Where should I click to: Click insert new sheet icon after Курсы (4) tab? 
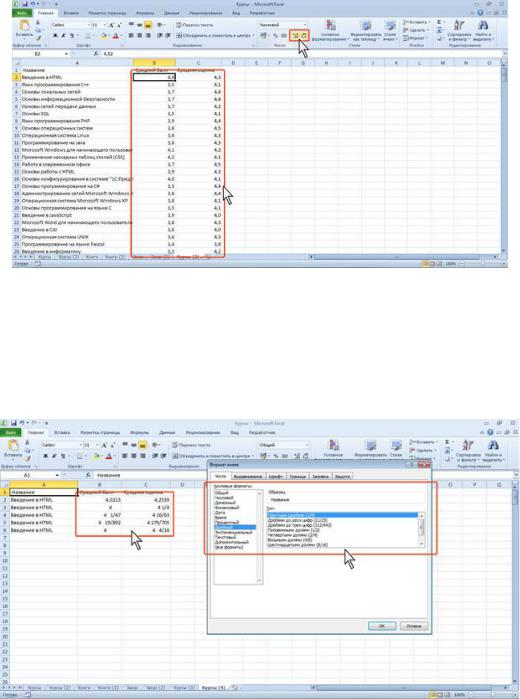point(234,688)
